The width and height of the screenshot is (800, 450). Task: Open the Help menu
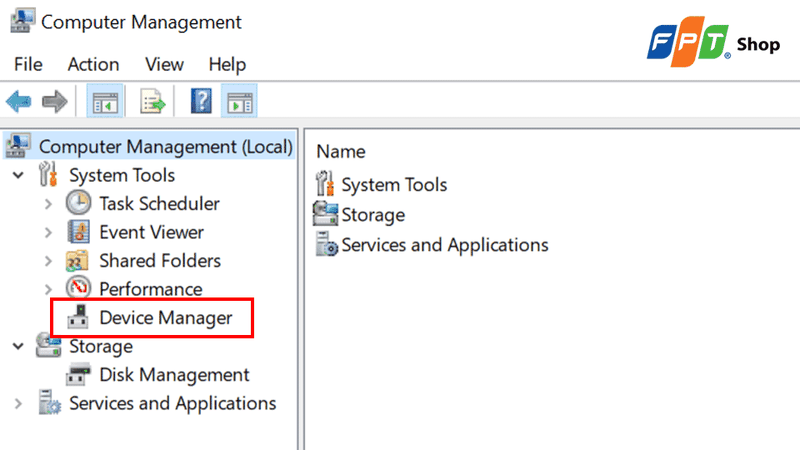227,65
